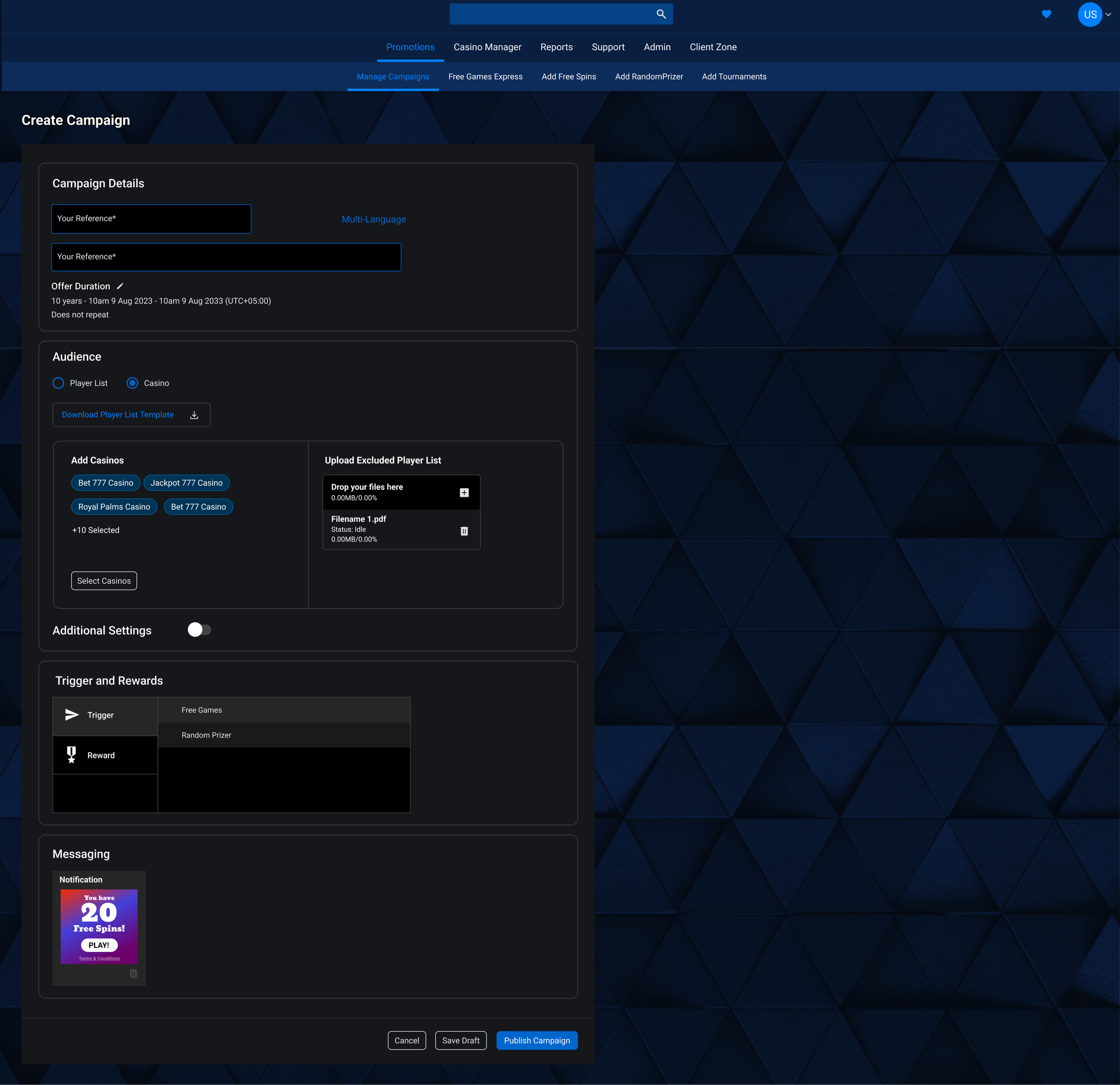Click the Offer Duration date range text
The height and width of the screenshot is (1085, 1120).
(x=161, y=301)
